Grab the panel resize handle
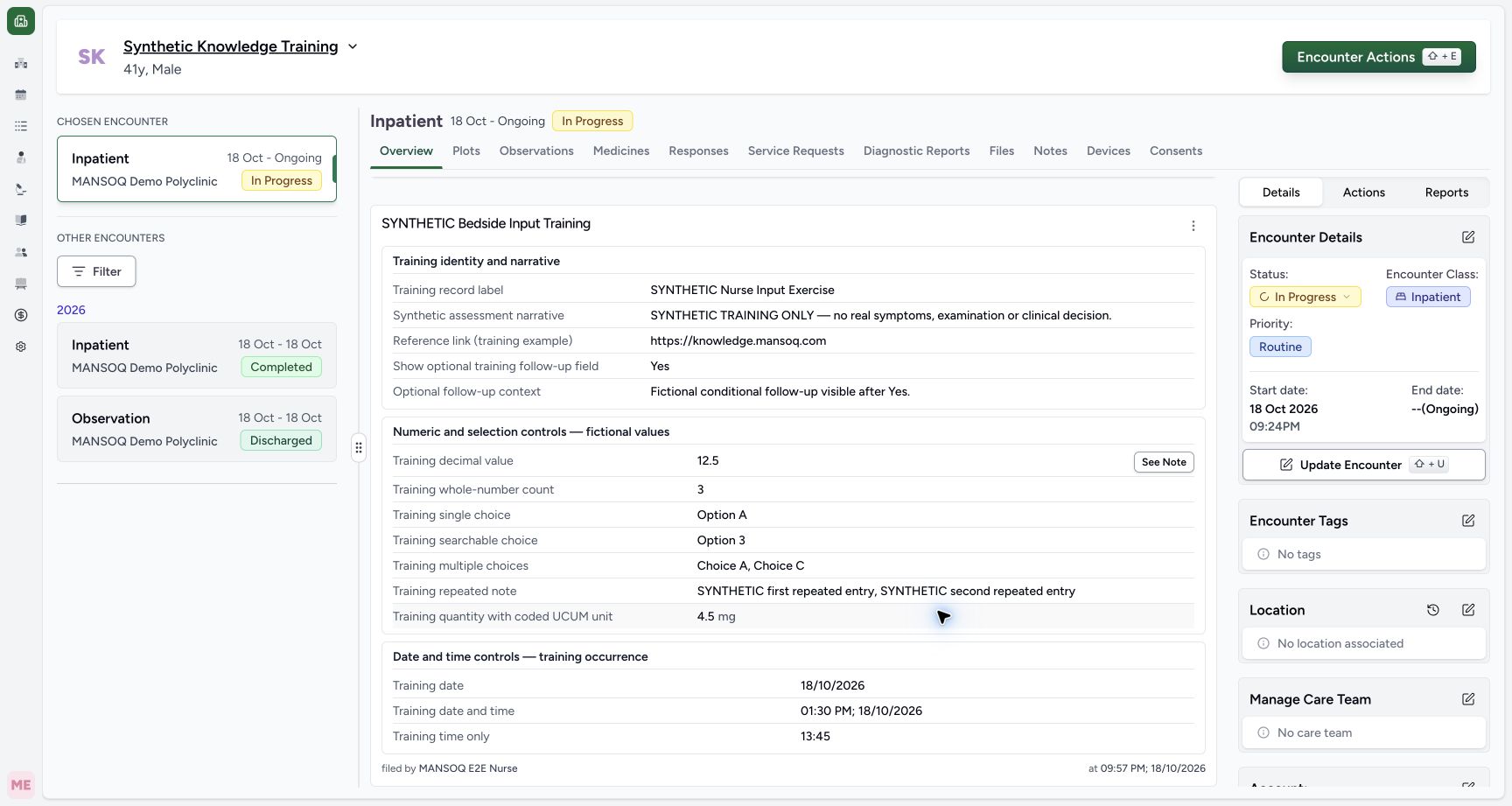Image resolution: width=1512 pixels, height=806 pixels. click(359, 448)
